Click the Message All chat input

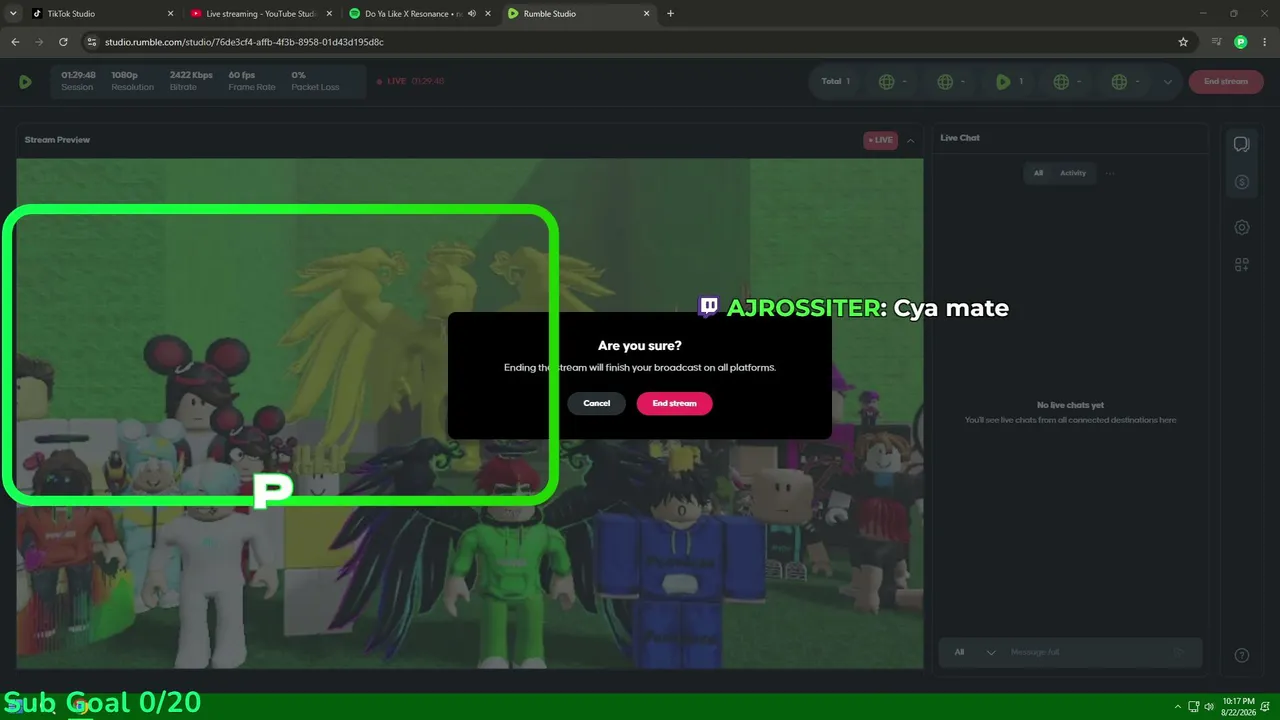(1086, 652)
